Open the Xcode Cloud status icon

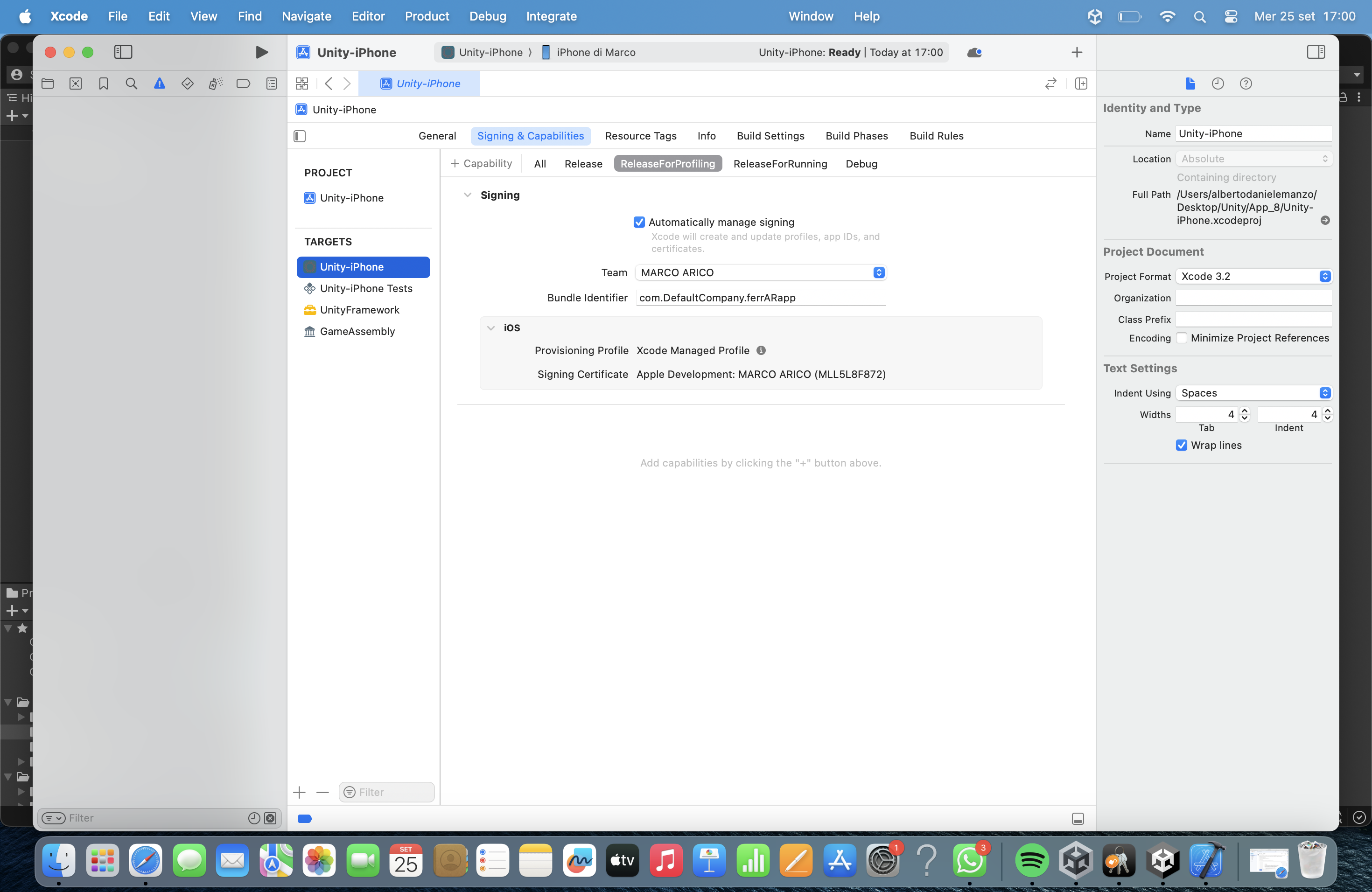pos(975,53)
